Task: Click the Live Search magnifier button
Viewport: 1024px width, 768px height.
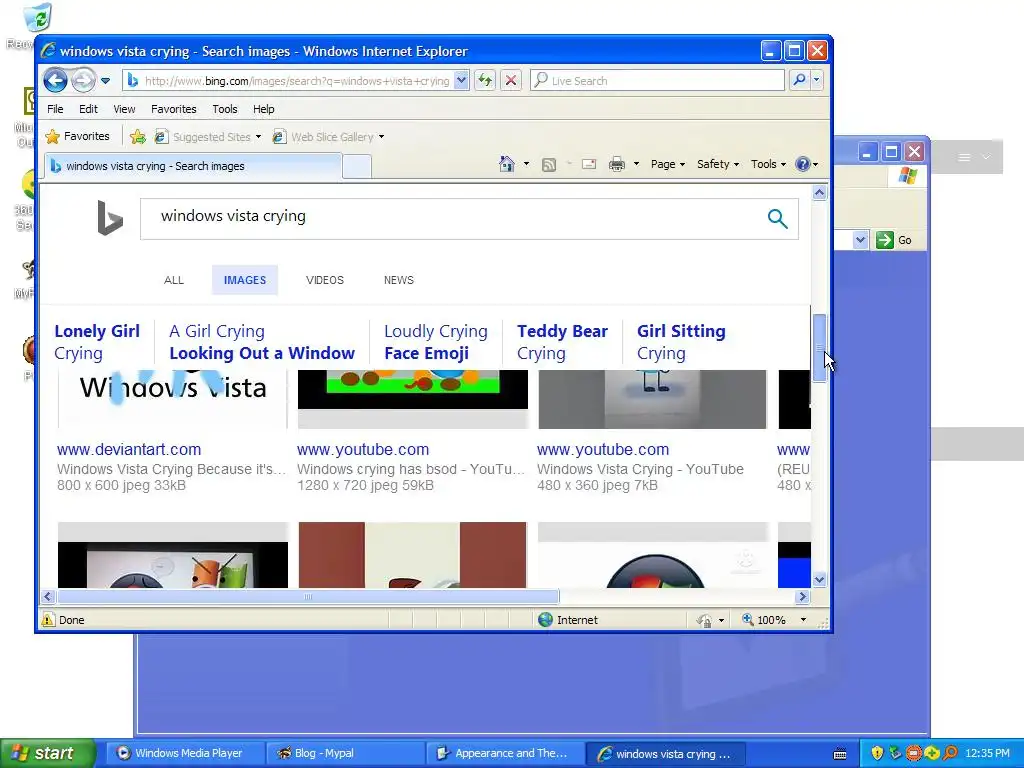Action: coord(799,80)
